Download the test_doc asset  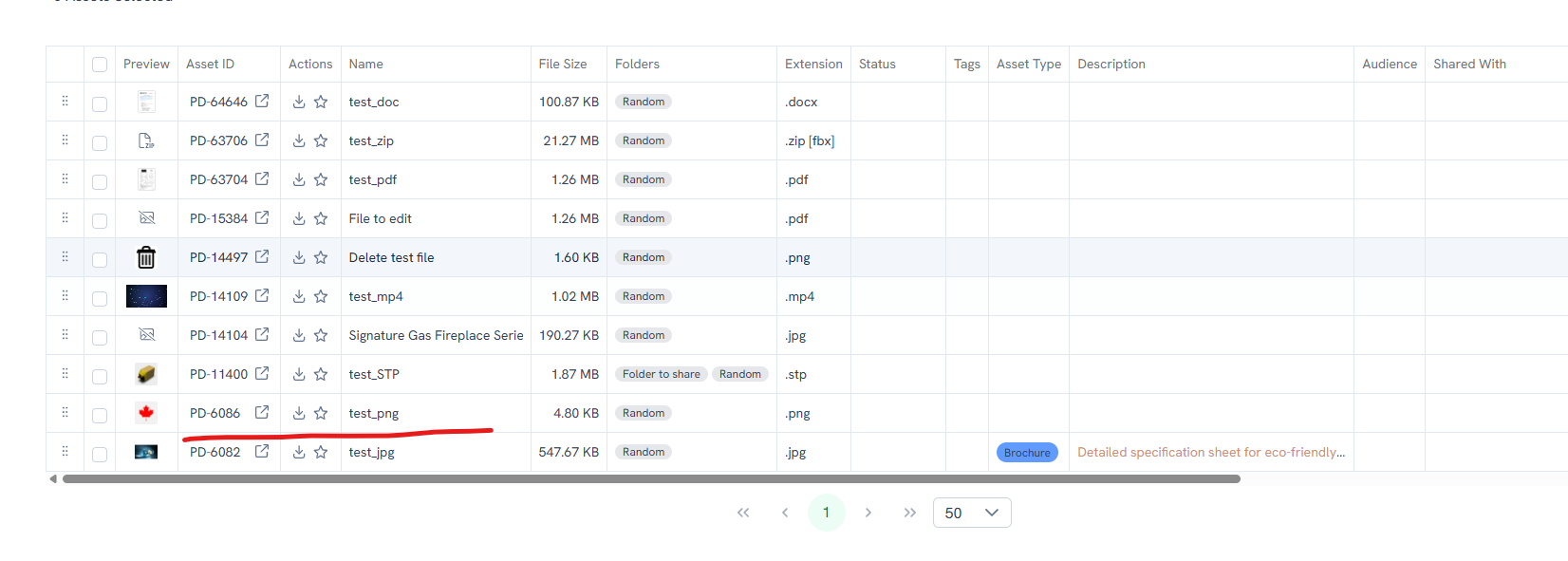pos(299,102)
